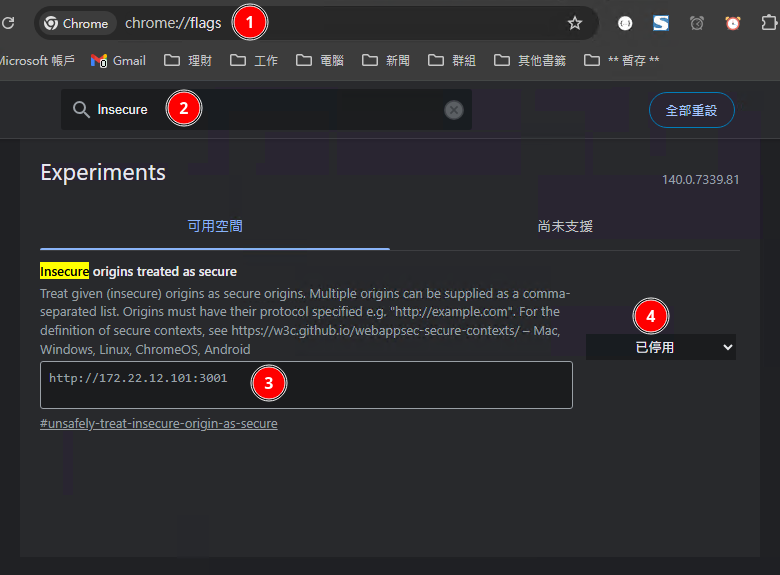Switch to the 可用空間 tab
Screen dimensions: 780x575
pyautogui.click(x=215, y=226)
